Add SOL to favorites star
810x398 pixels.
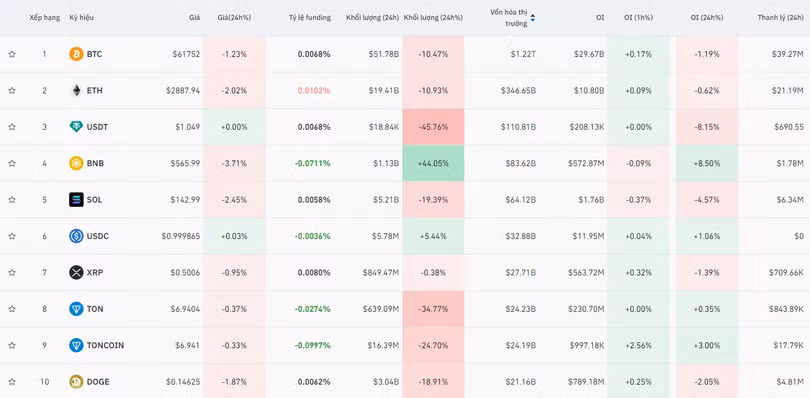point(12,200)
